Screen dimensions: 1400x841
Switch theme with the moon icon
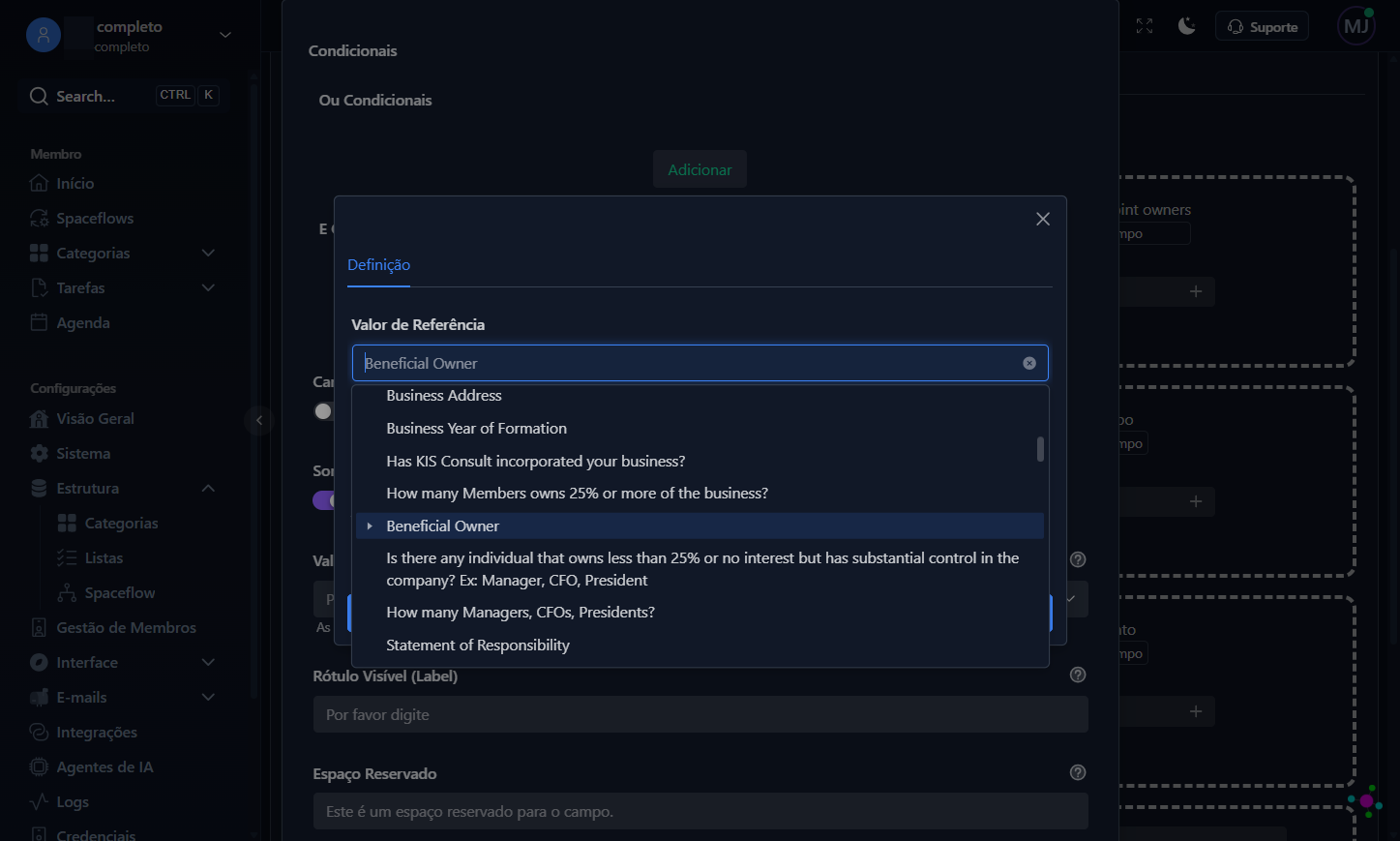1187,26
